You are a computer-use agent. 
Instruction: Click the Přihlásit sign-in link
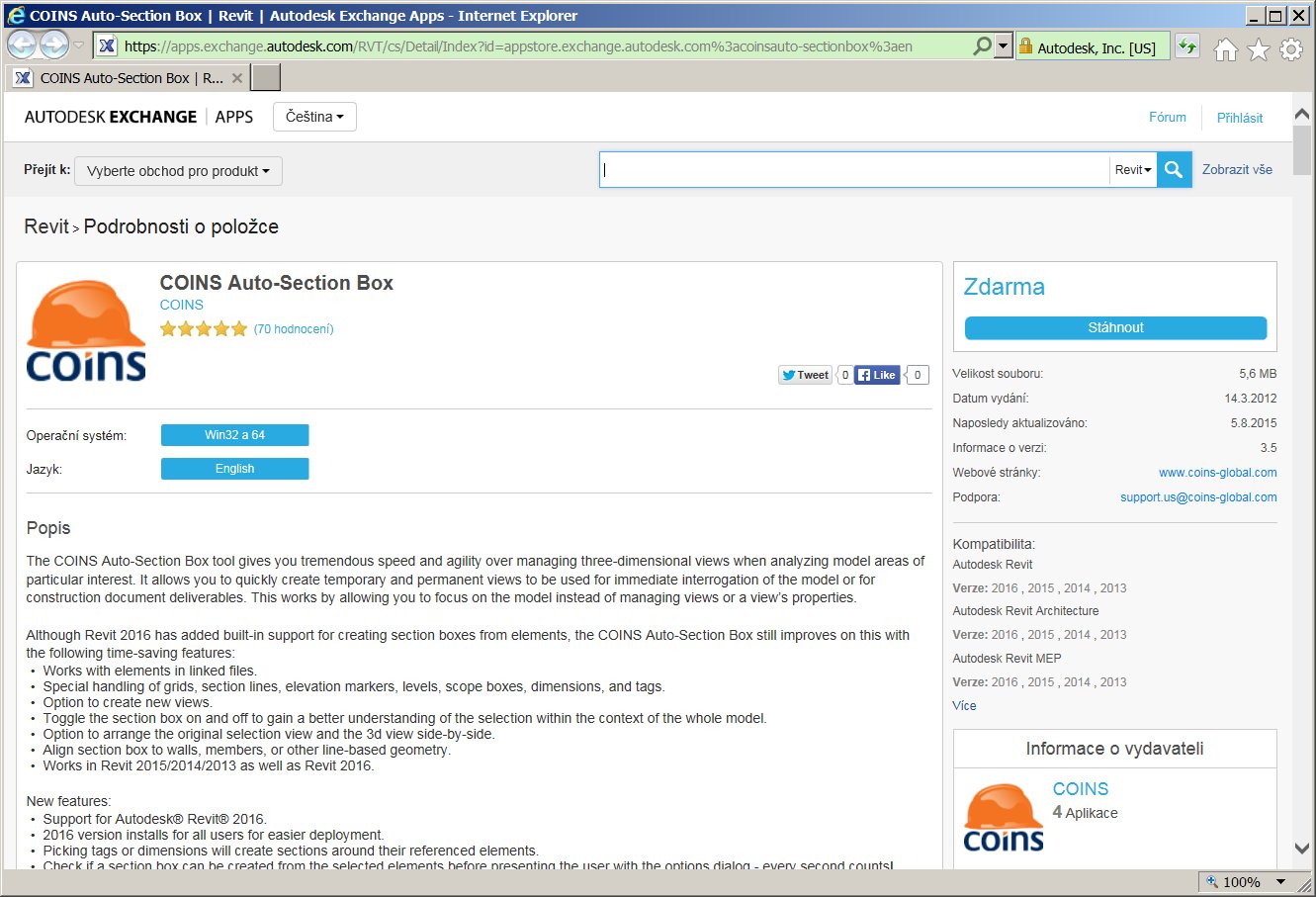[1240, 118]
